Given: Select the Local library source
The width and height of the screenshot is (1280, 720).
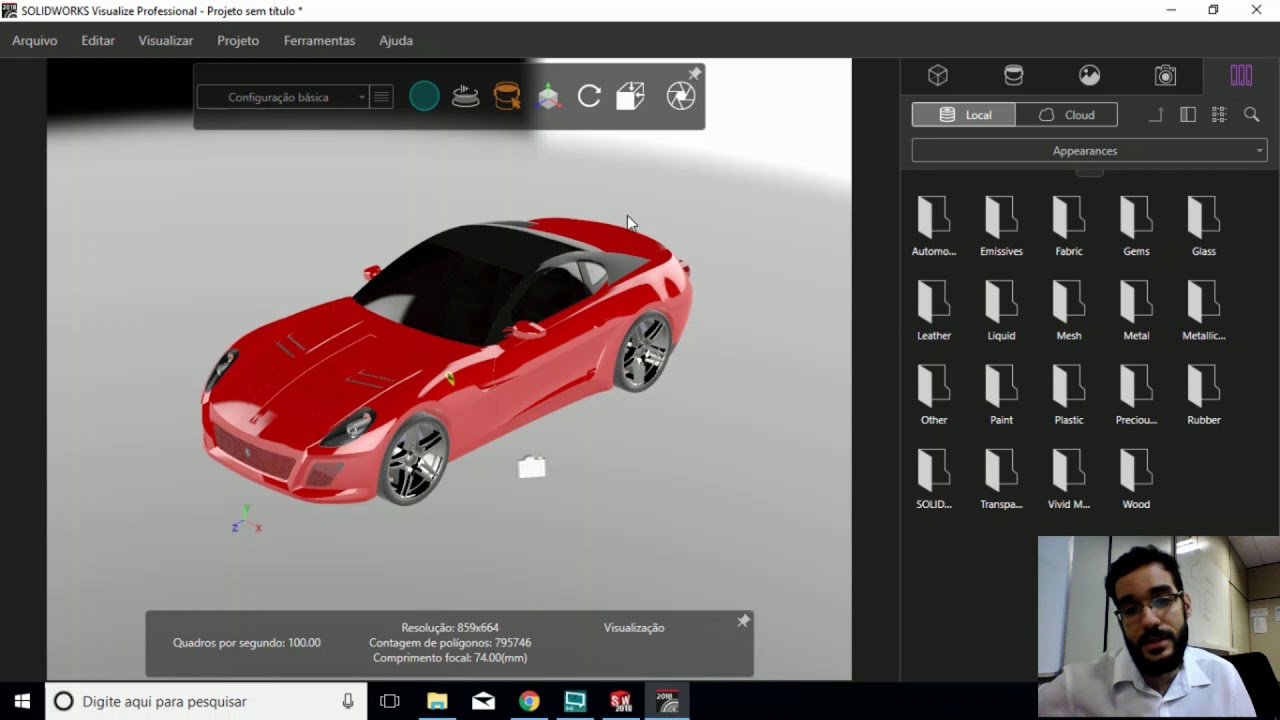Looking at the screenshot, I should click(x=964, y=115).
